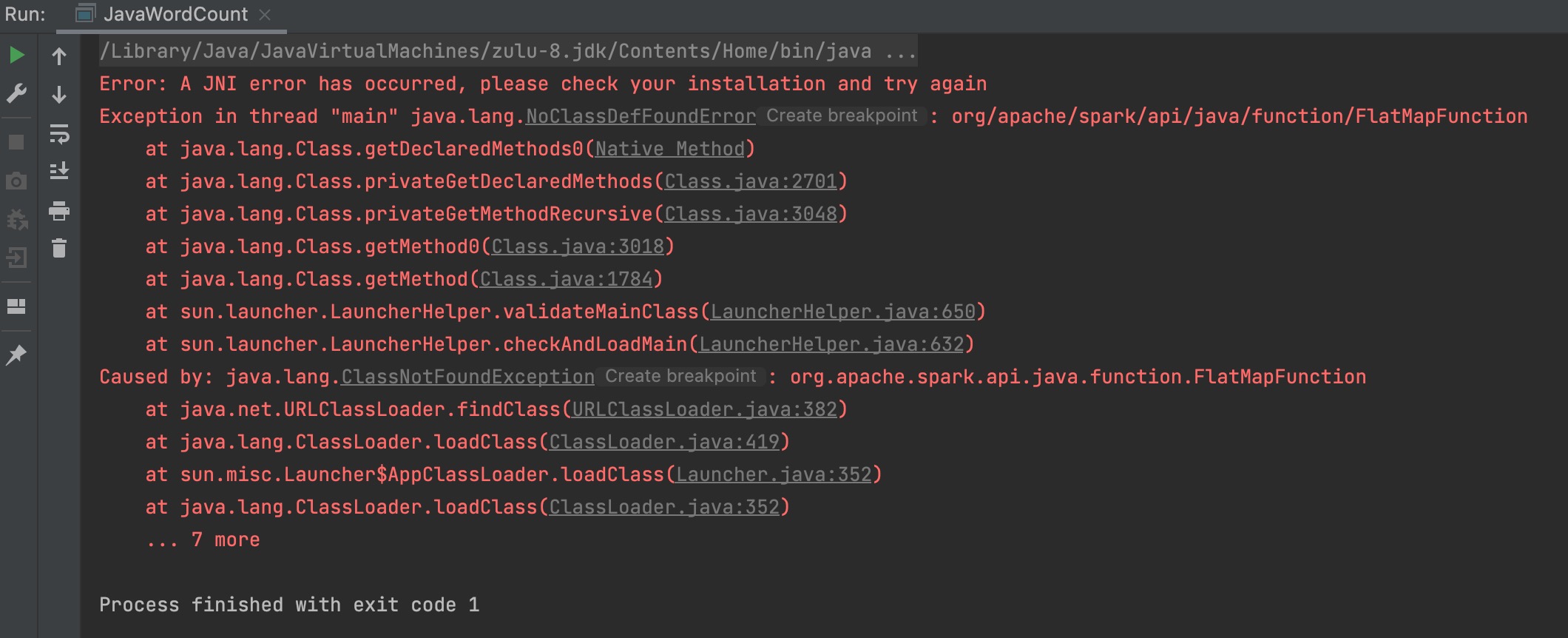
Task: Open the ClassNotFoundException link
Action: 467,377
